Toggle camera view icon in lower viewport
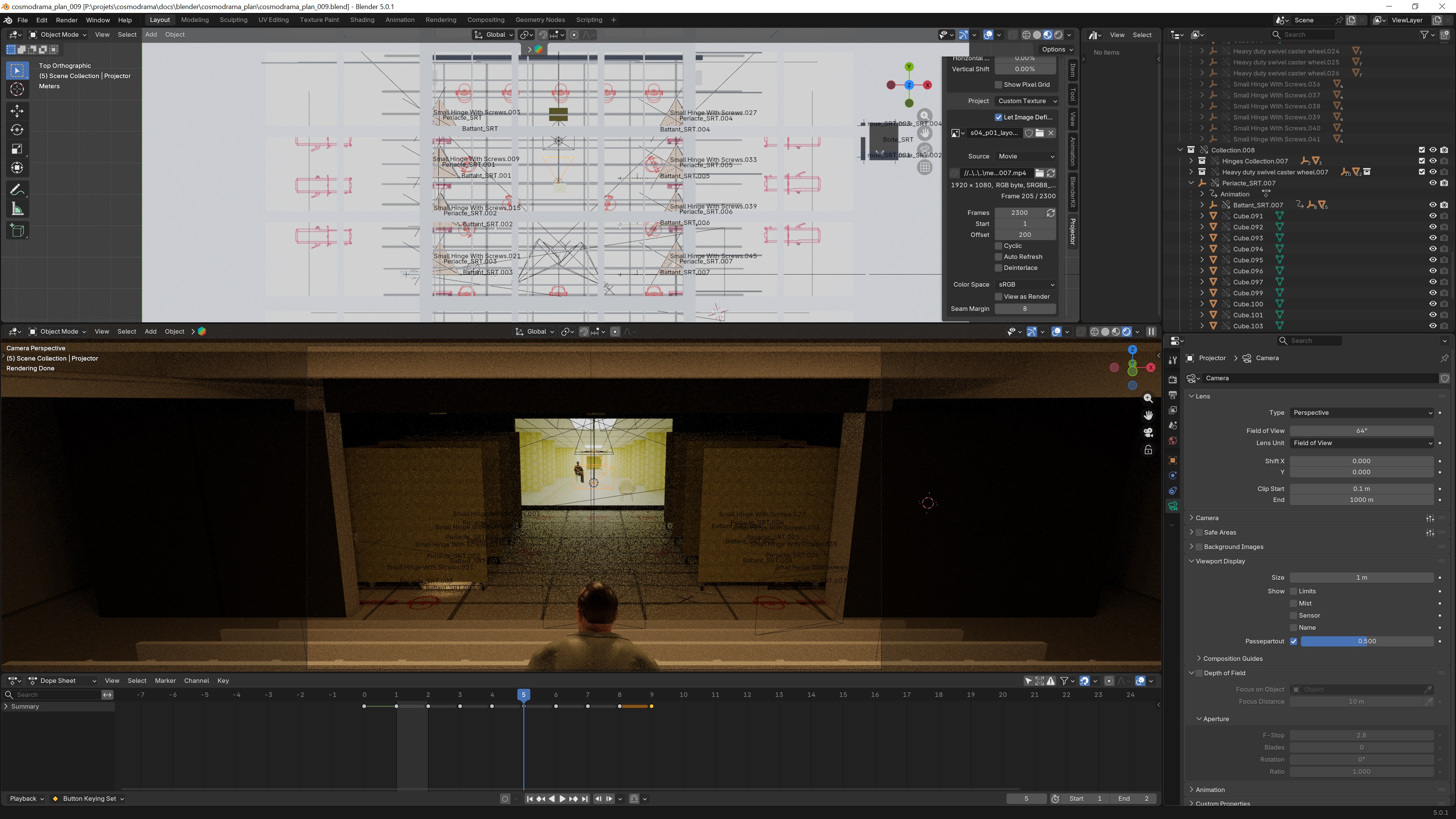 click(x=1148, y=432)
